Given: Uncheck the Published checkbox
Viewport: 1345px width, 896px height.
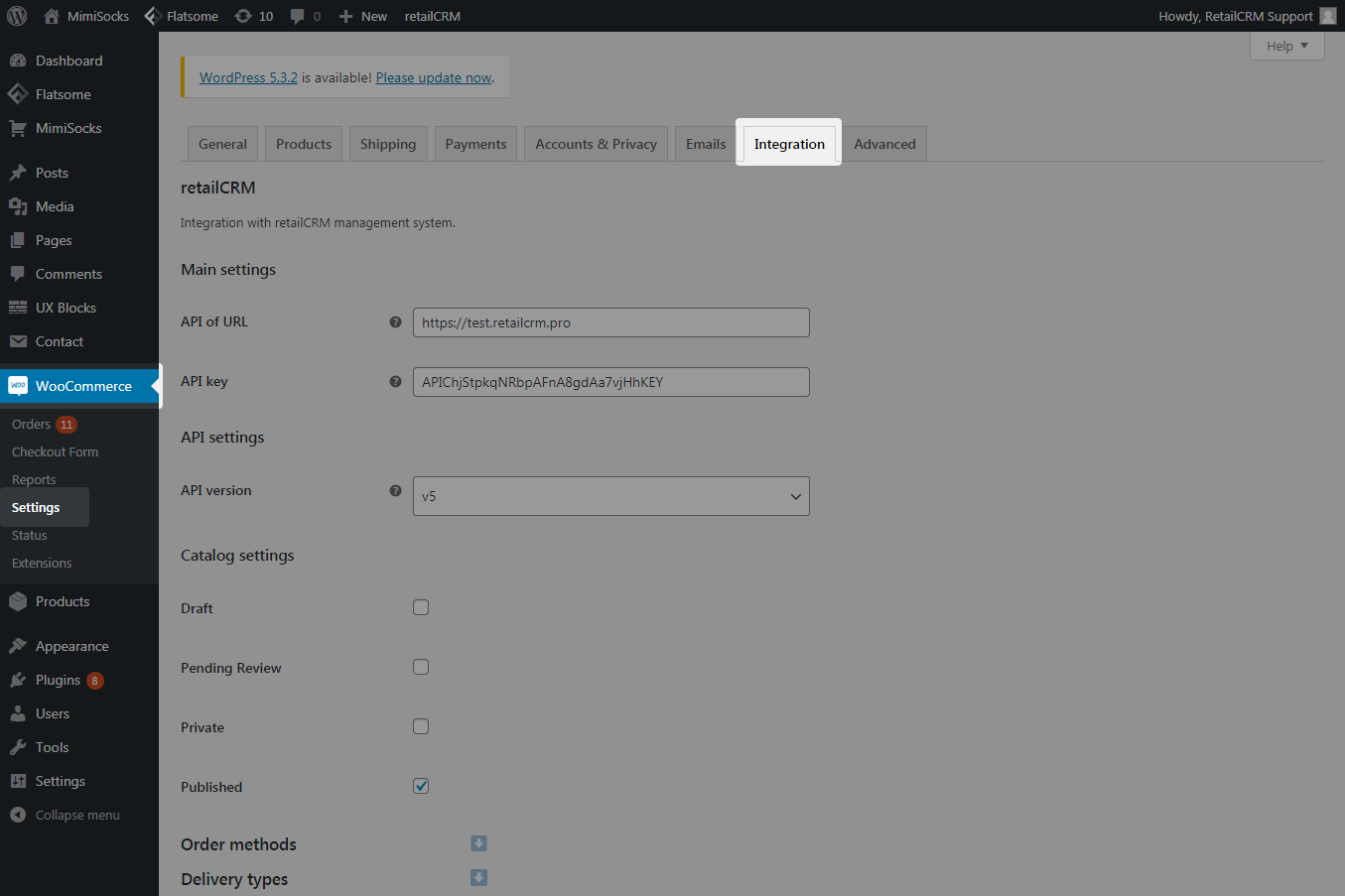Looking at the screenshot, I should 421,786.
